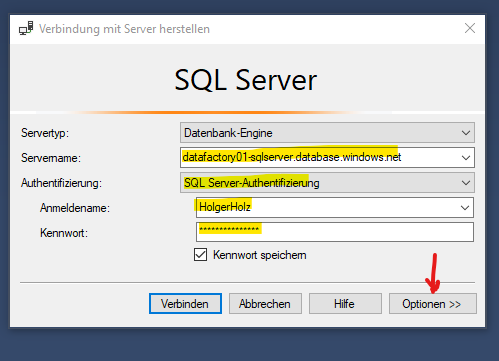The width and height of the screenshot is (499, 361).
Task: Toggle the Kennwort speichern checkbox
Action: pyautogui.click(x=200, y=255)
